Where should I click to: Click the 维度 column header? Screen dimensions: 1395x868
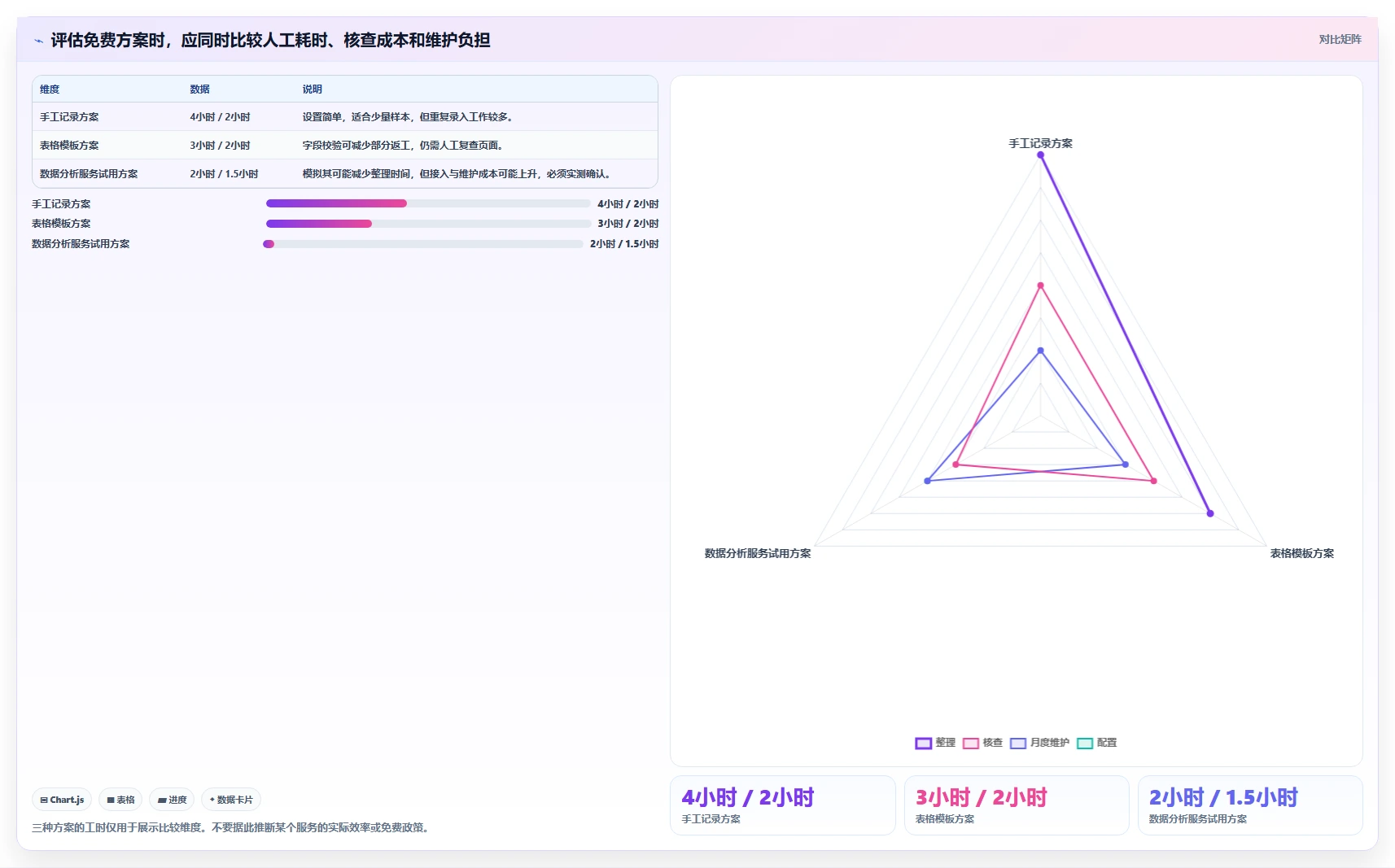pos(50,89)
